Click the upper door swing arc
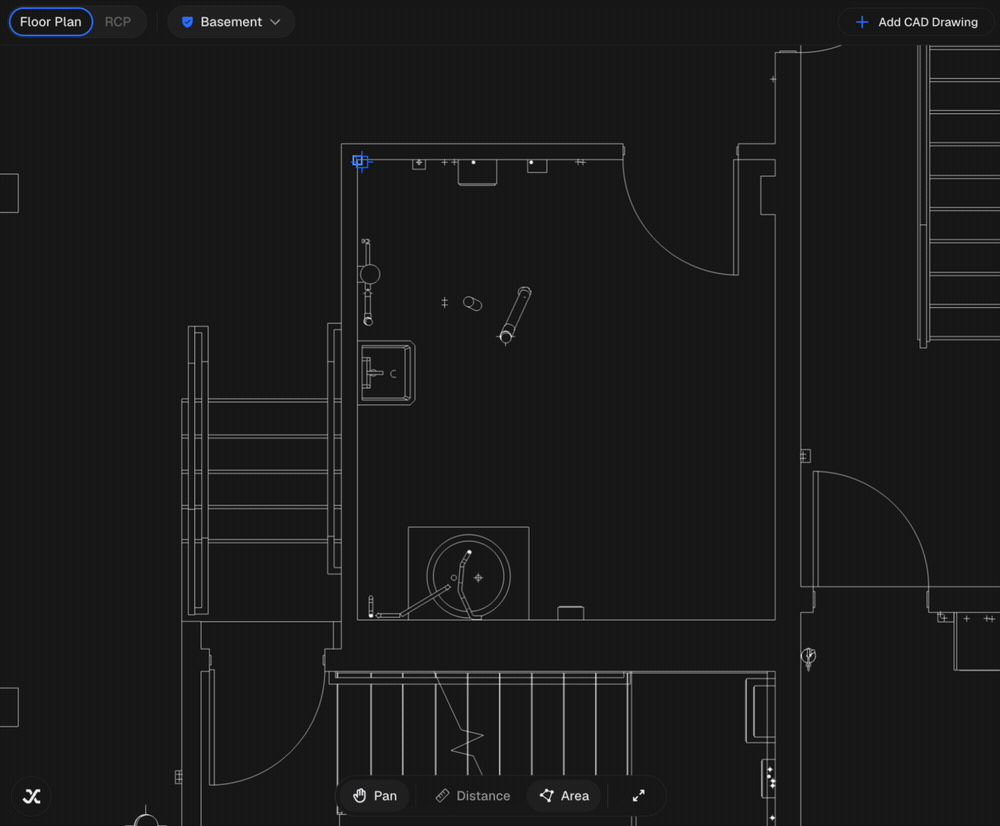 (x=680, y=217)
